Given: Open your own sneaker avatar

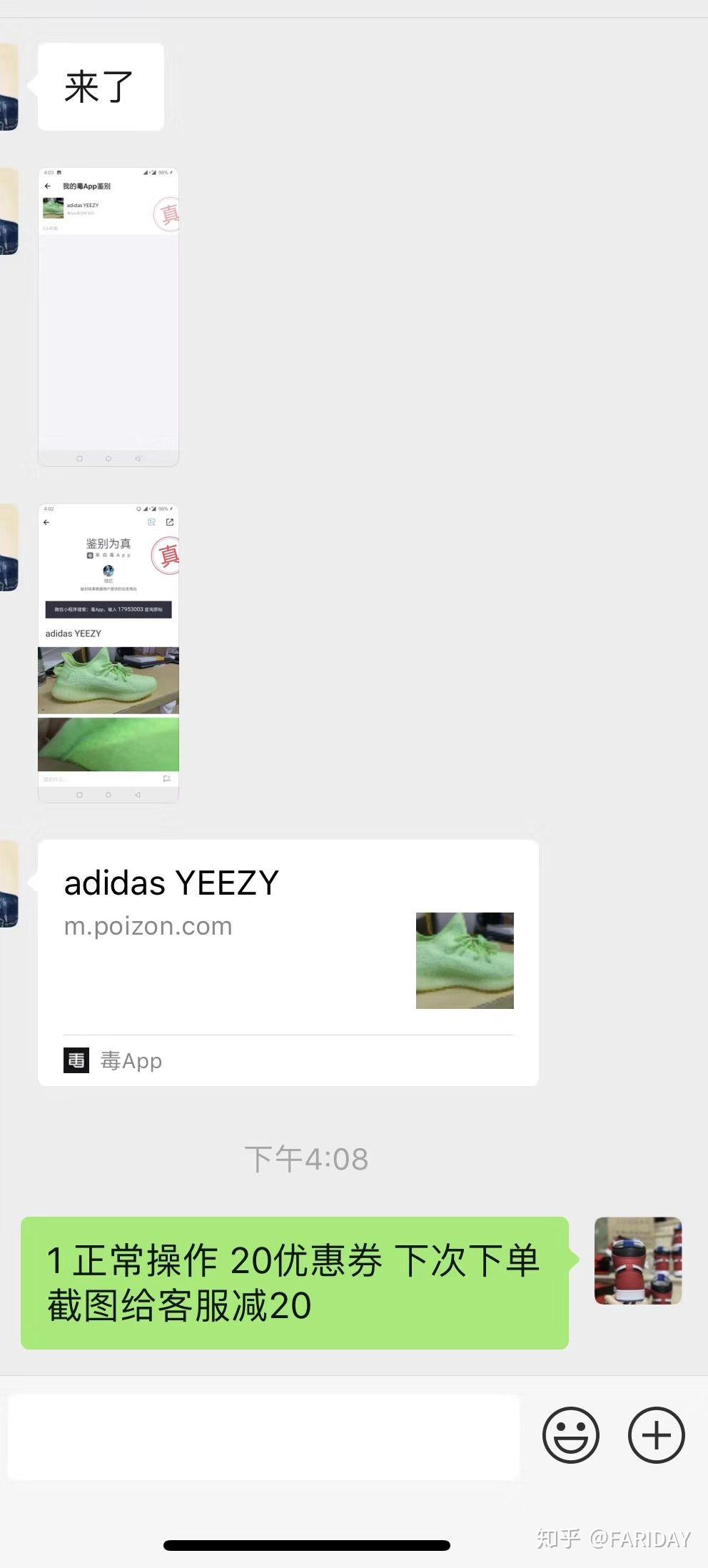Looking at the screenshot, I should [638, 1260].
